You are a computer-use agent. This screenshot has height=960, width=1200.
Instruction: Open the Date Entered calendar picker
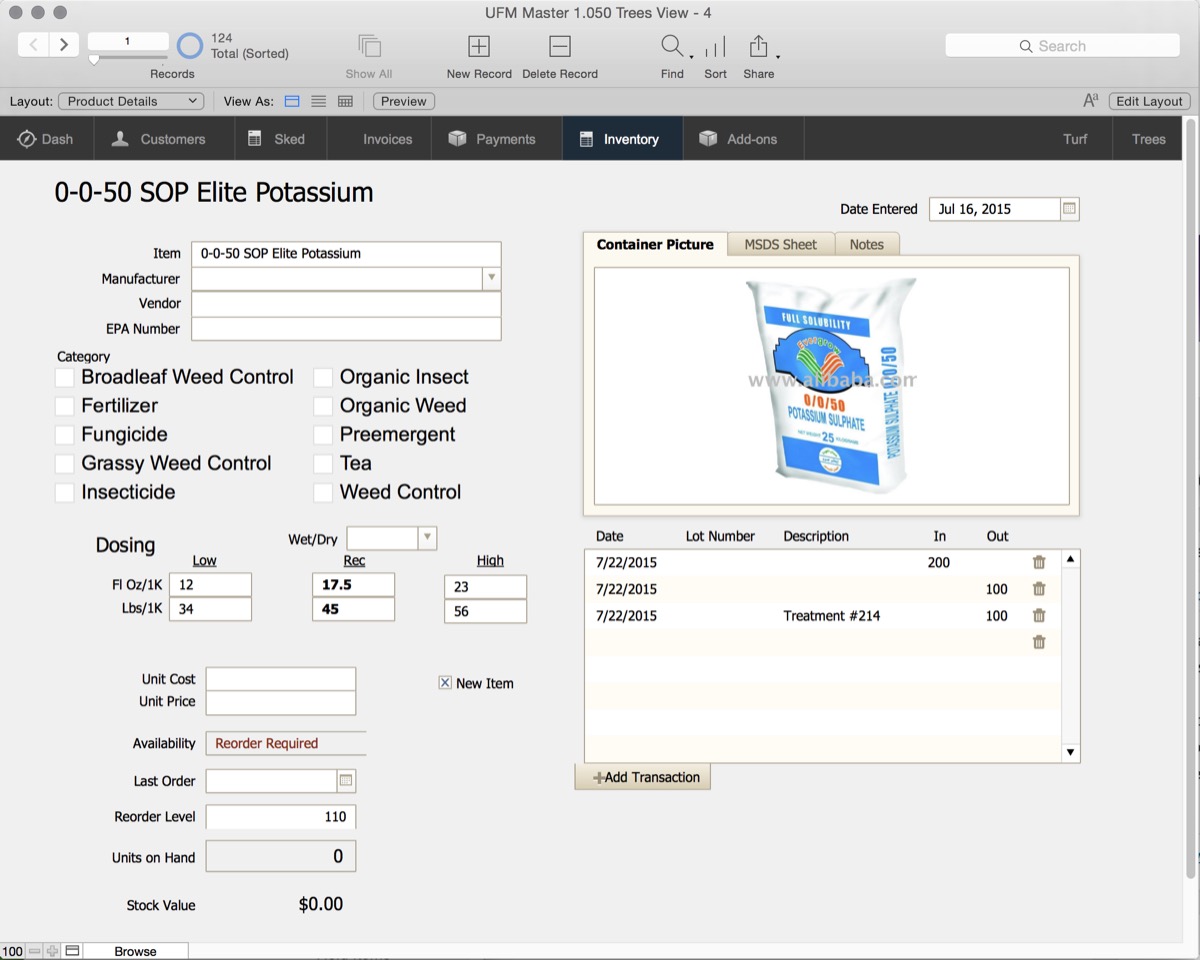[1069, 209]
